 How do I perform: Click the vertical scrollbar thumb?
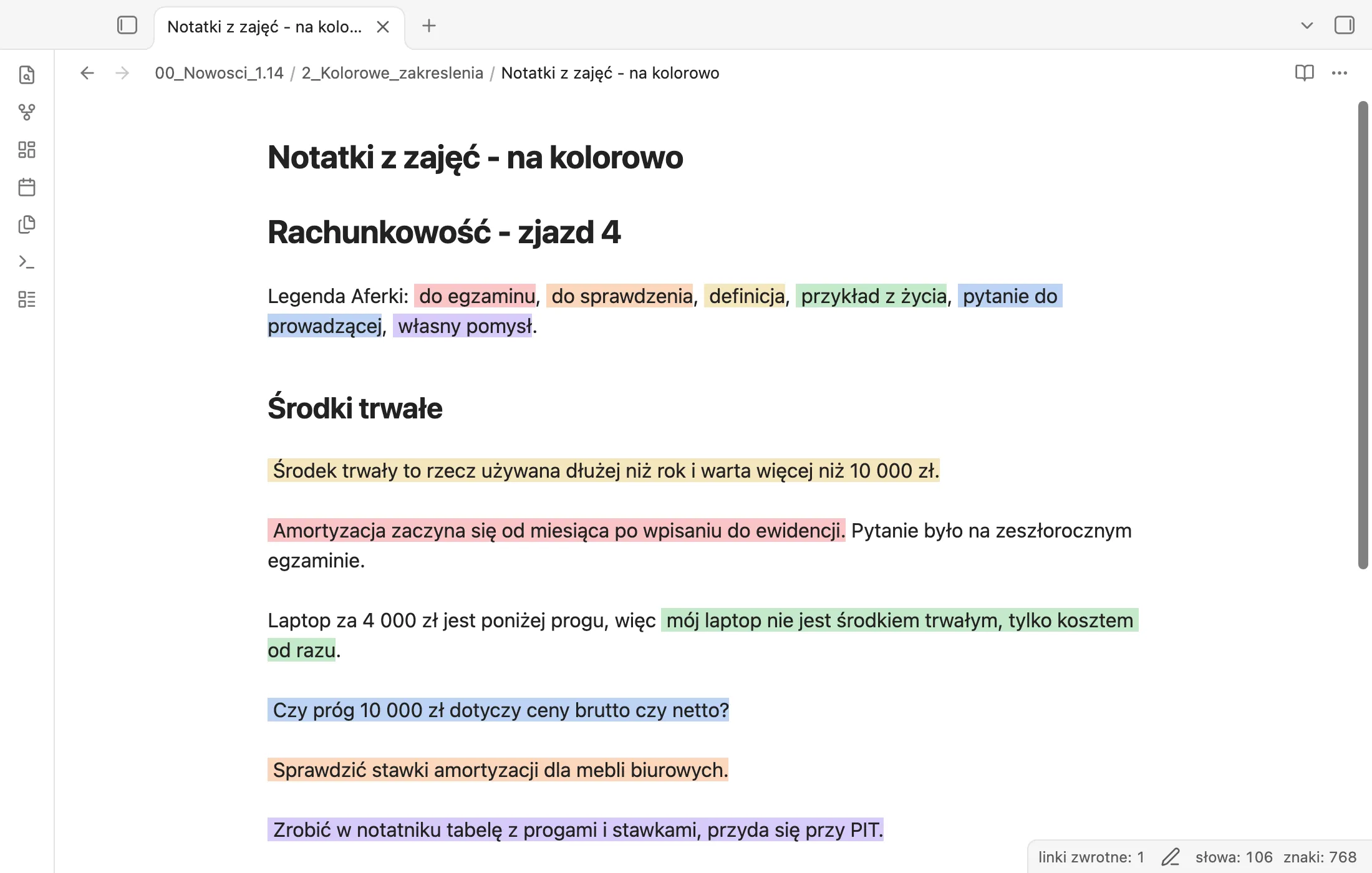[x=1363, y=335]
